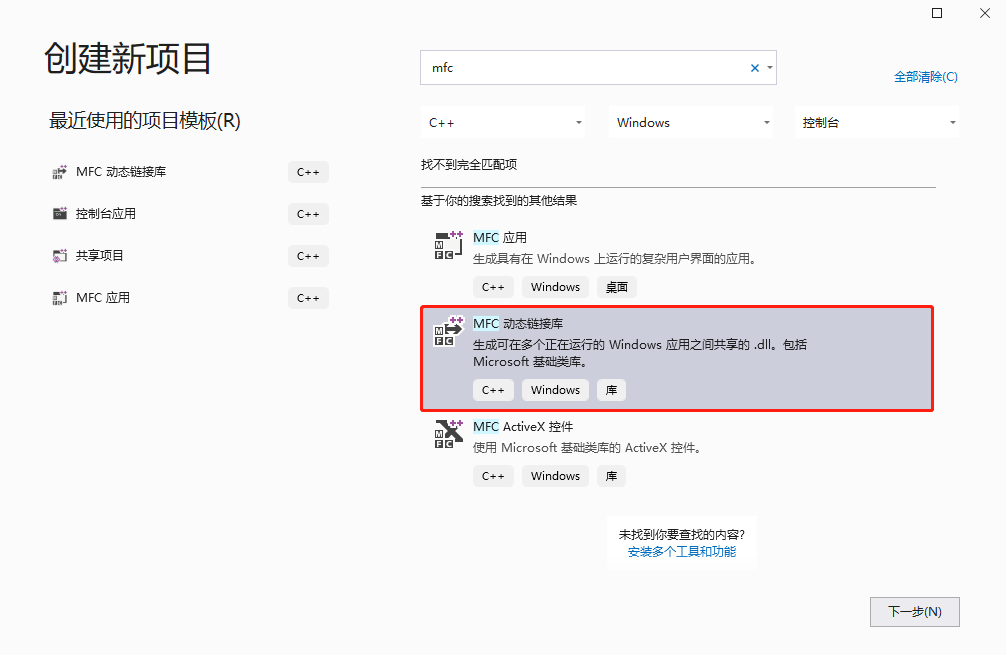Click the C++ tag beside 共享项目

coord(308,256)
